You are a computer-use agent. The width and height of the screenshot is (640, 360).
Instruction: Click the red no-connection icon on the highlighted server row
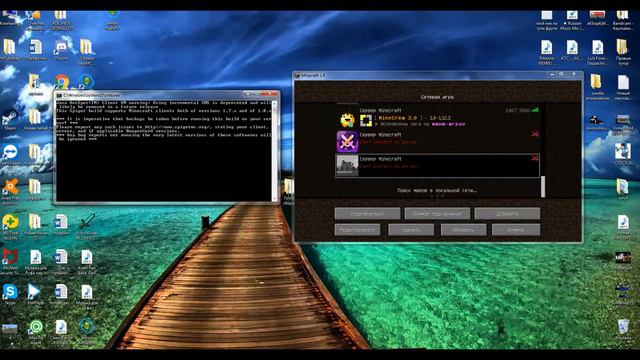point(535,158)
